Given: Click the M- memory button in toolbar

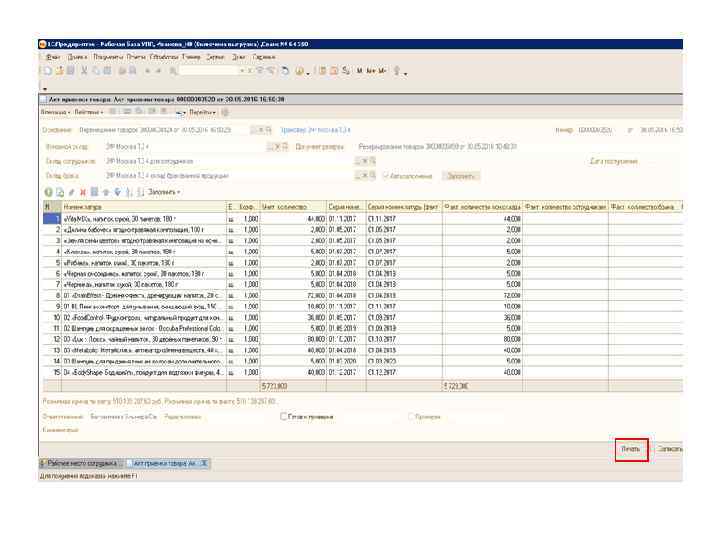Looking at the screenshot, I should click(x=382, y=71).
